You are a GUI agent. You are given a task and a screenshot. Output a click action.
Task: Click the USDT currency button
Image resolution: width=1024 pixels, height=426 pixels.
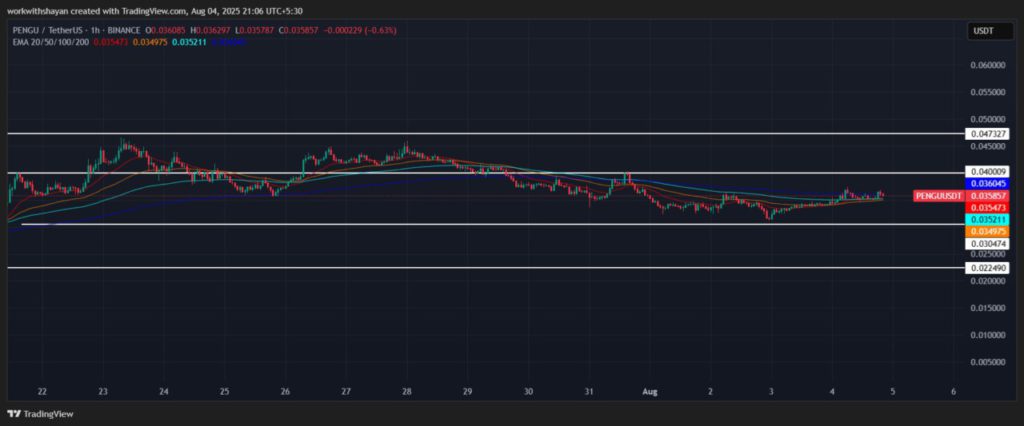click(x=984, y=32)
